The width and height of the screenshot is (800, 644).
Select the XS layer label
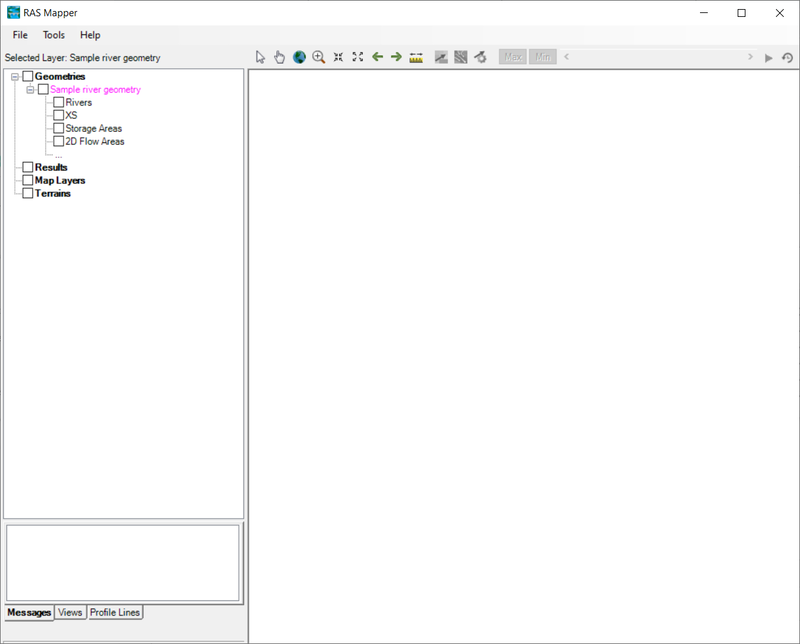click(x=71, y=115)
